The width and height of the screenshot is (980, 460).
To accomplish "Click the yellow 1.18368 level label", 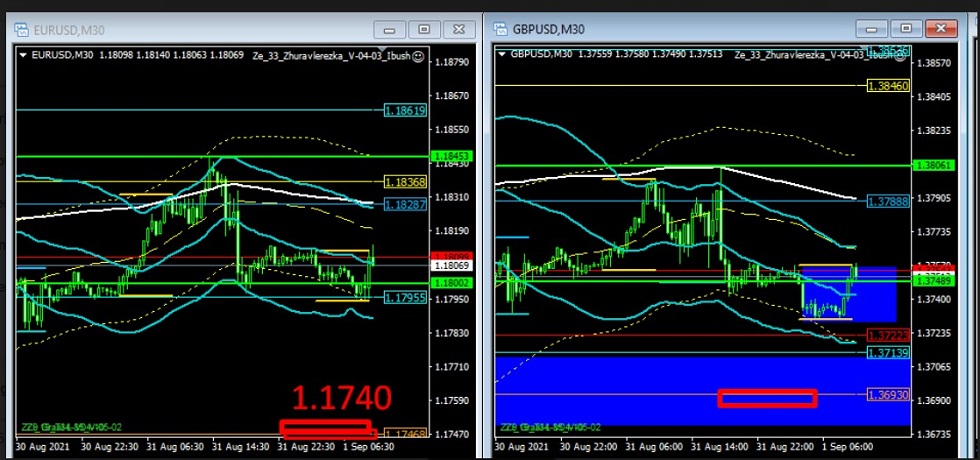I will point(405,181).
